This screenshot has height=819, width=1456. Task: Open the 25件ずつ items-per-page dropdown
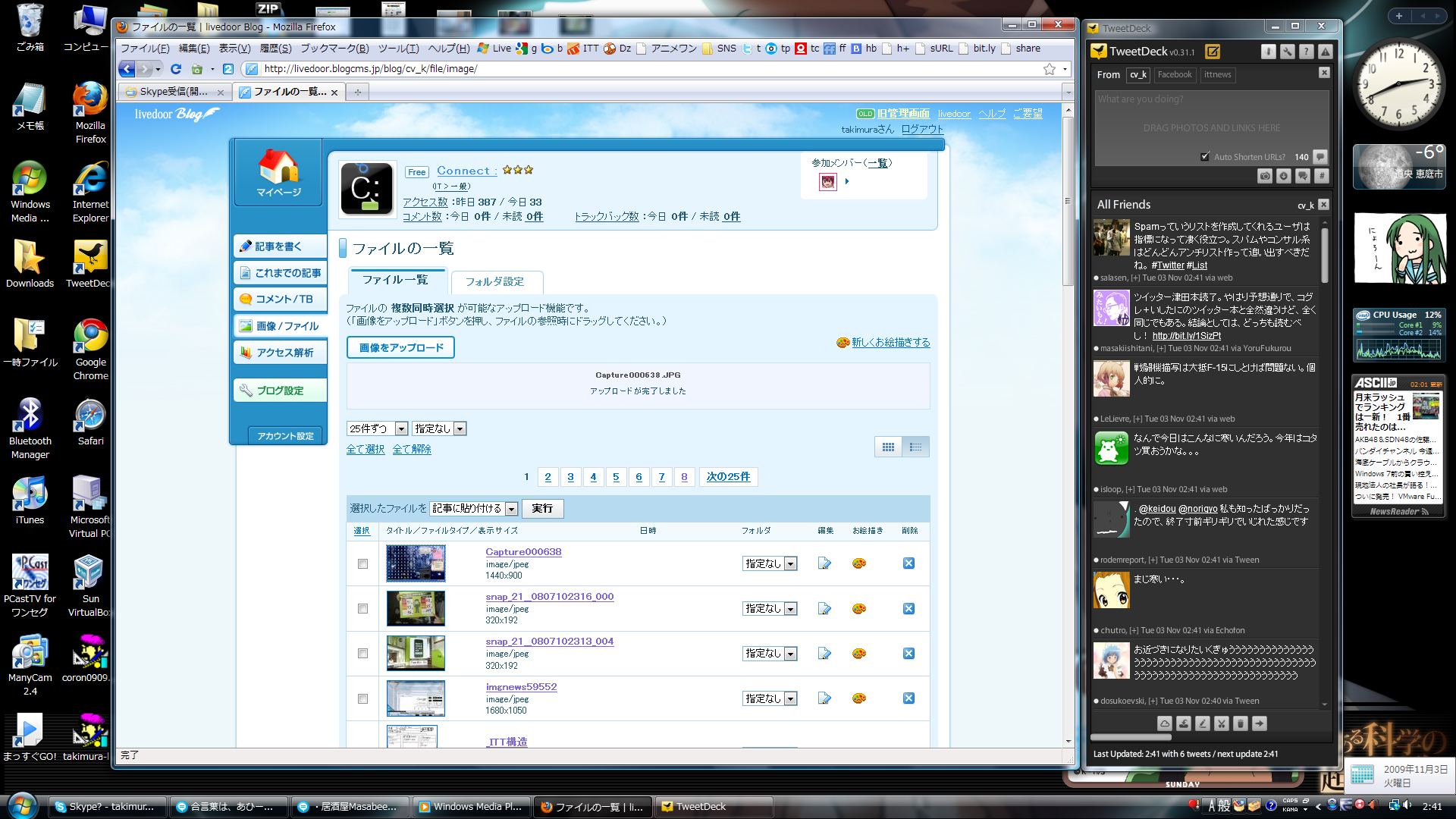coord(377,429)
